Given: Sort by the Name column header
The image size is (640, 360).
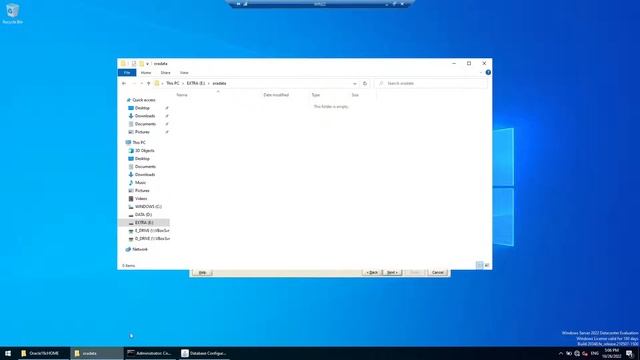Looking at the screenshot, I should click(182, 95).
